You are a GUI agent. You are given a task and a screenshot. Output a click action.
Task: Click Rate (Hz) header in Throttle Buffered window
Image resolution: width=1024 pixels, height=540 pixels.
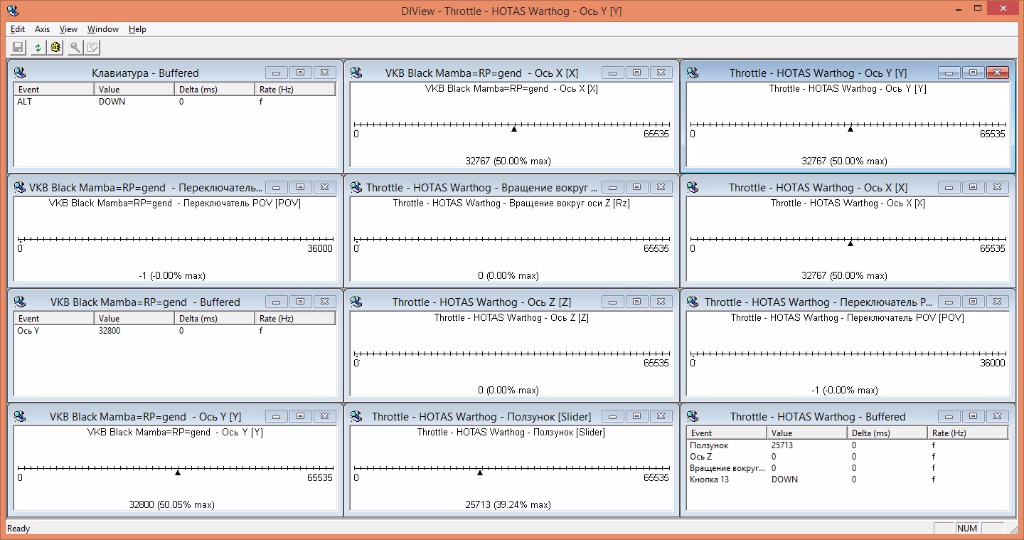pos(967,433)
